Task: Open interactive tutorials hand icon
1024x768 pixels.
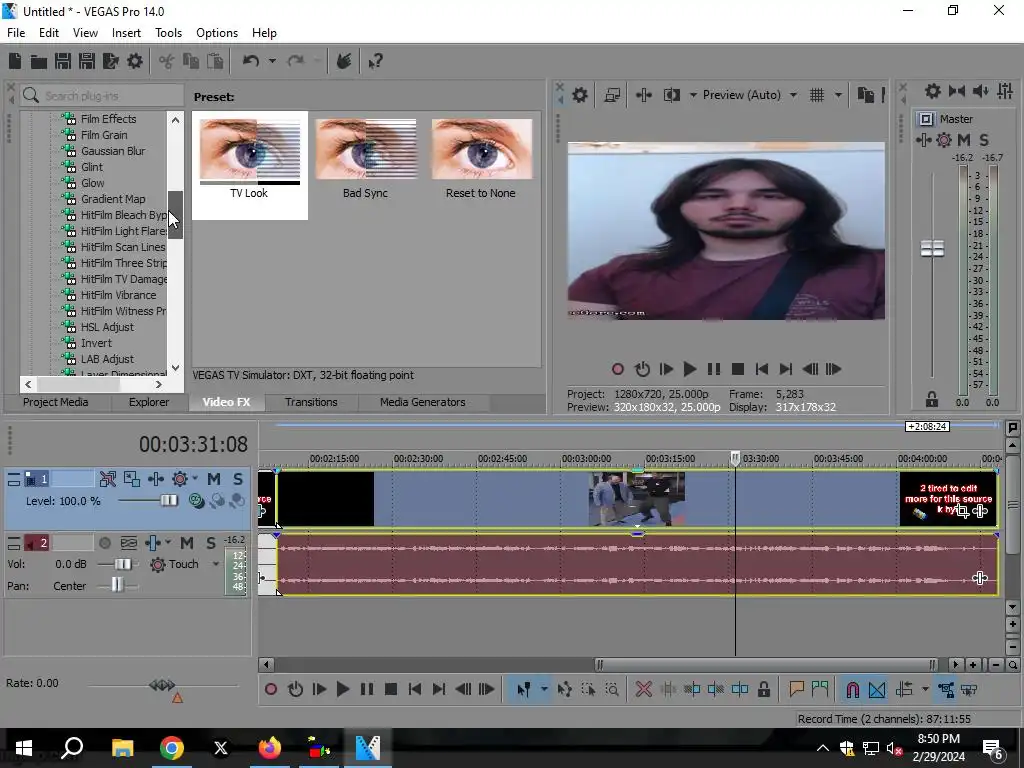Action: 344,61
